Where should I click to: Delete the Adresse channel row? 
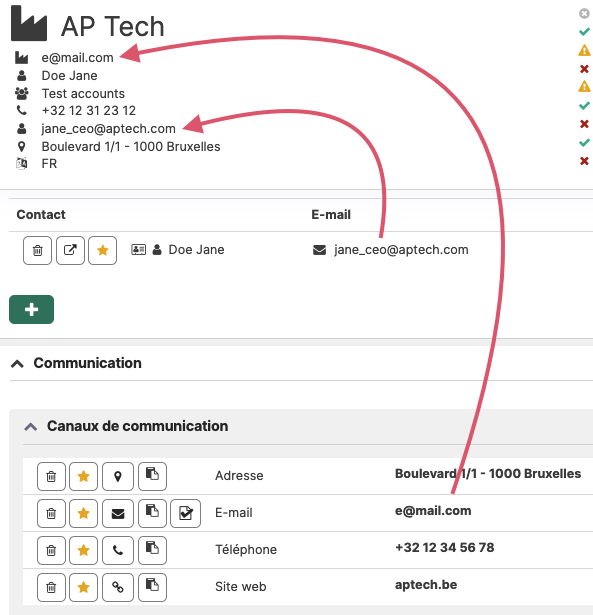pyautogui.click(x=51, y=477)
